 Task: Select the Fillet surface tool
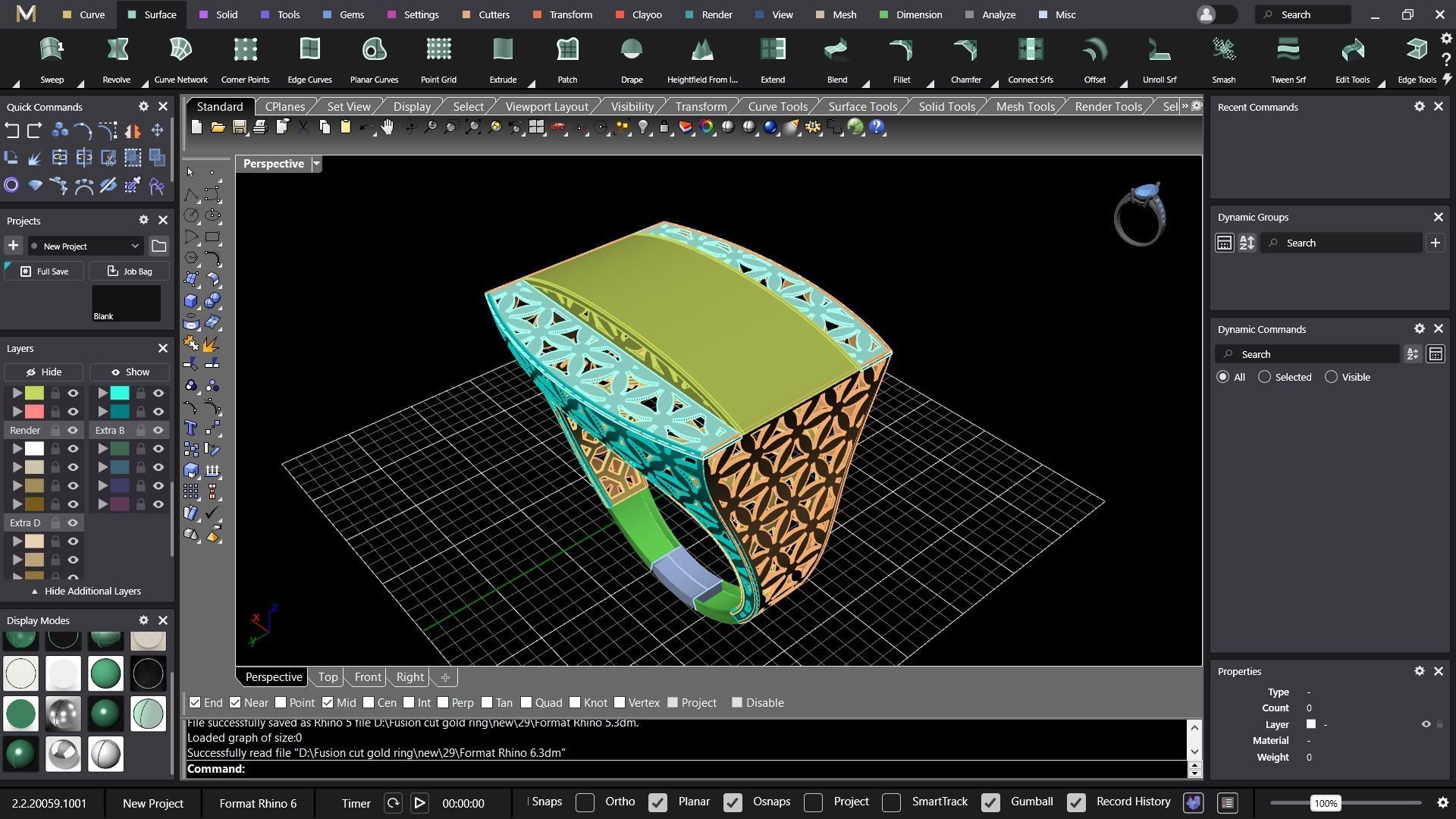point(901,51)
